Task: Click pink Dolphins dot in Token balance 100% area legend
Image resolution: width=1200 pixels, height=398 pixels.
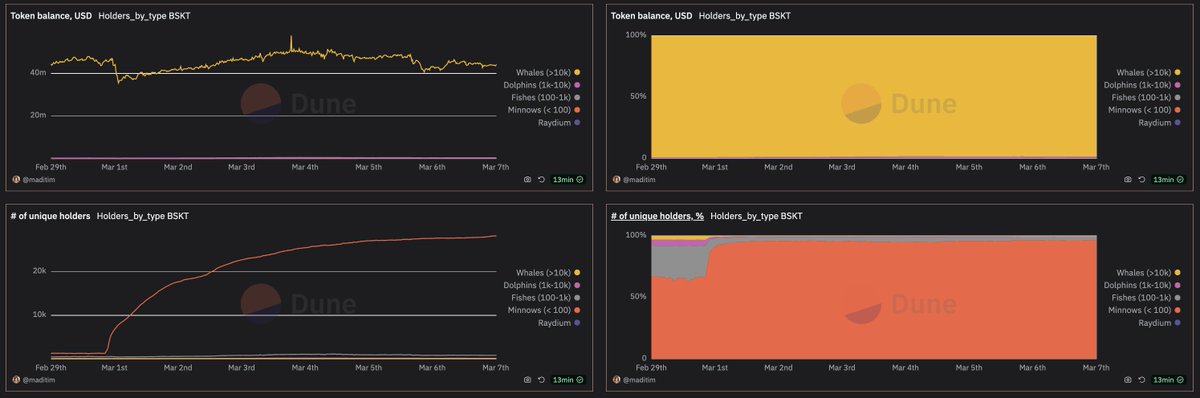Action: tap(1178, 85)
